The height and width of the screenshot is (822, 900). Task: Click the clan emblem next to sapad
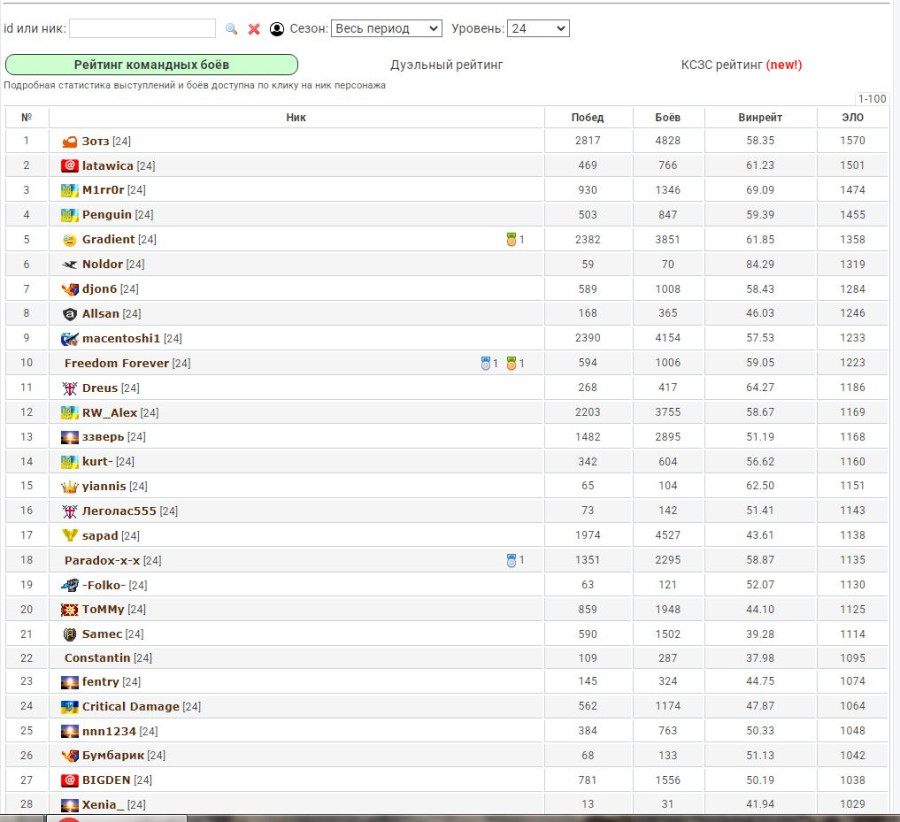(70, 536)
